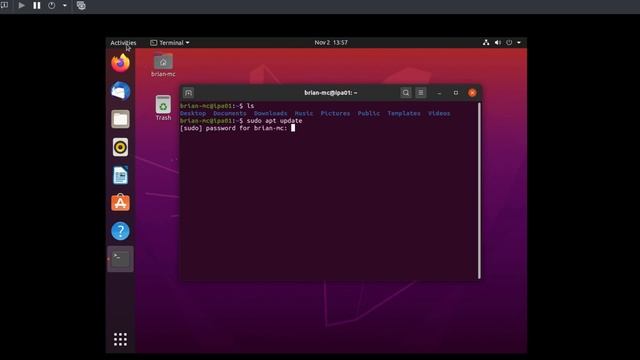The height and width of the screenshot is (360, 640).
Task: Open Thunderbird Mail from the dock
Action: coord(120,91)
